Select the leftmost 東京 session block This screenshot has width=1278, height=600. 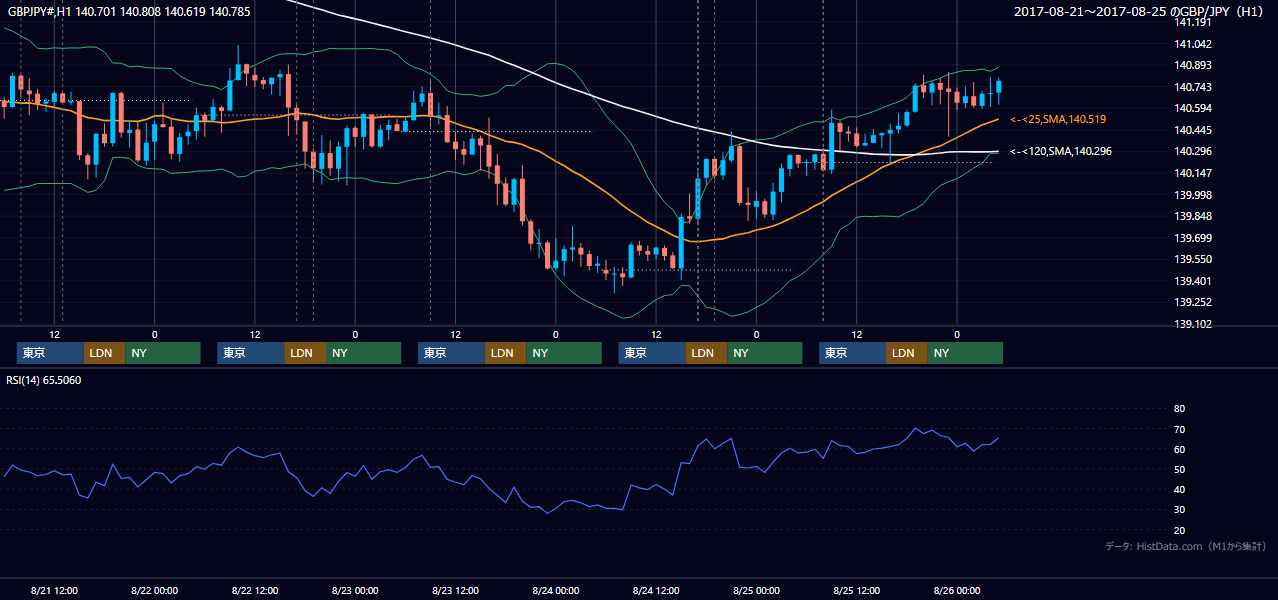pos(50,353)
